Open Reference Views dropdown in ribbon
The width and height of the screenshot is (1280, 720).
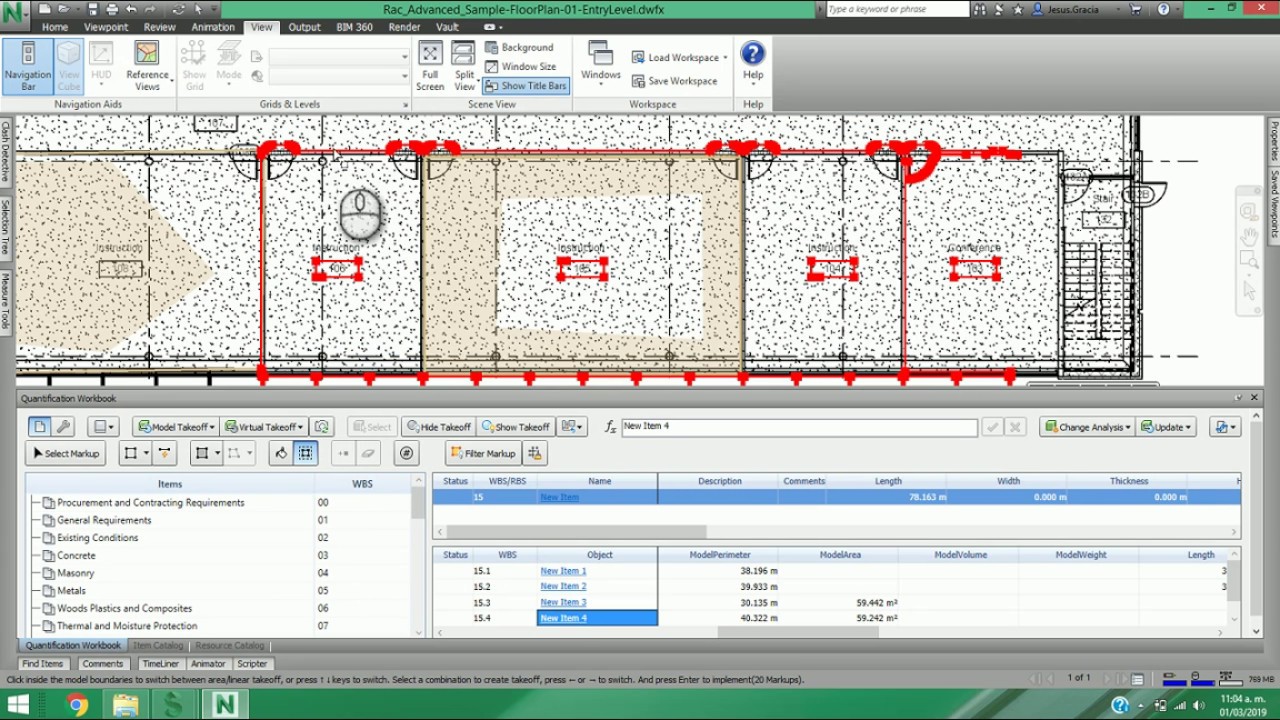coord(147,67)
